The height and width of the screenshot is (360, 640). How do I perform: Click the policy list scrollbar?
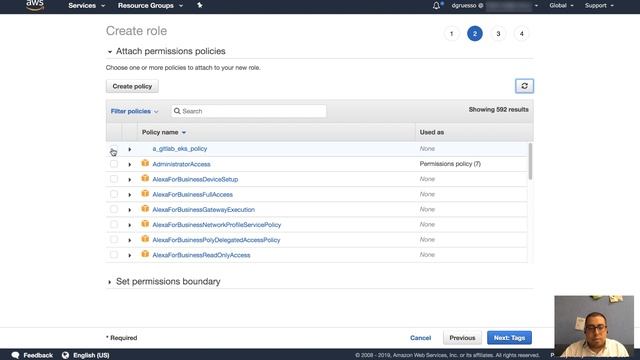point(530,161)
